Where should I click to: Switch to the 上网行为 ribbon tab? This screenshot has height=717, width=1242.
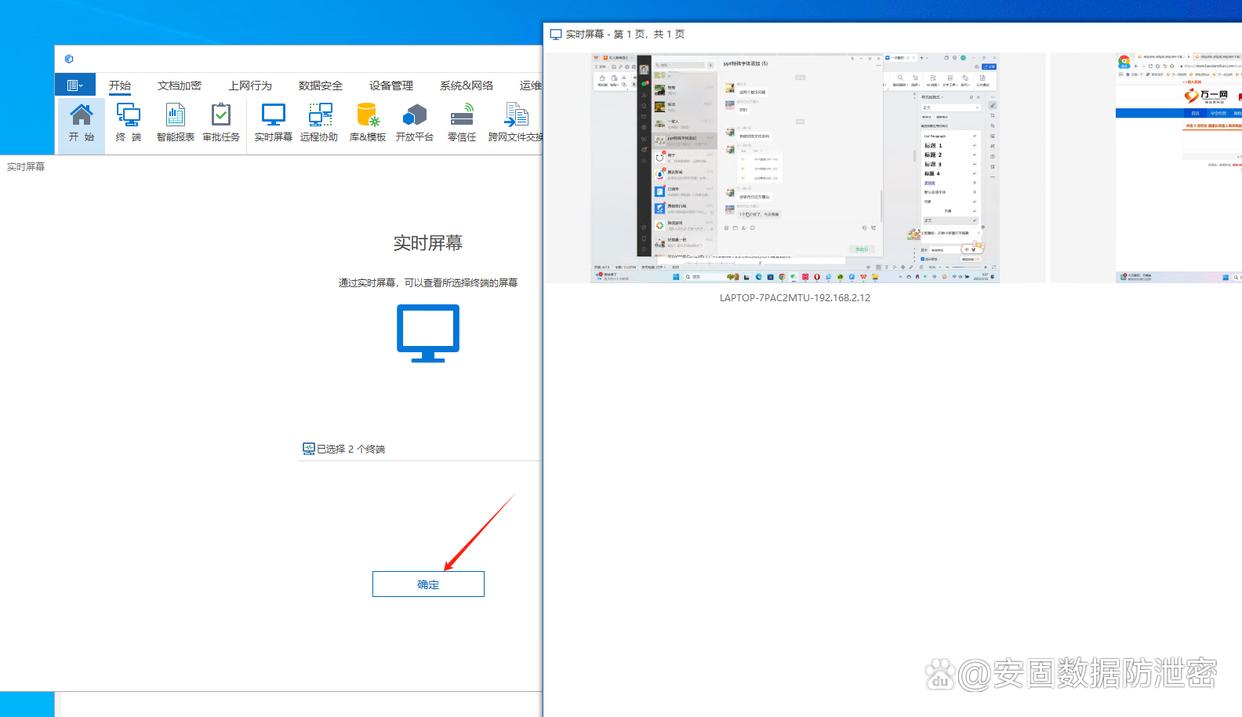[x=250, y=85]
